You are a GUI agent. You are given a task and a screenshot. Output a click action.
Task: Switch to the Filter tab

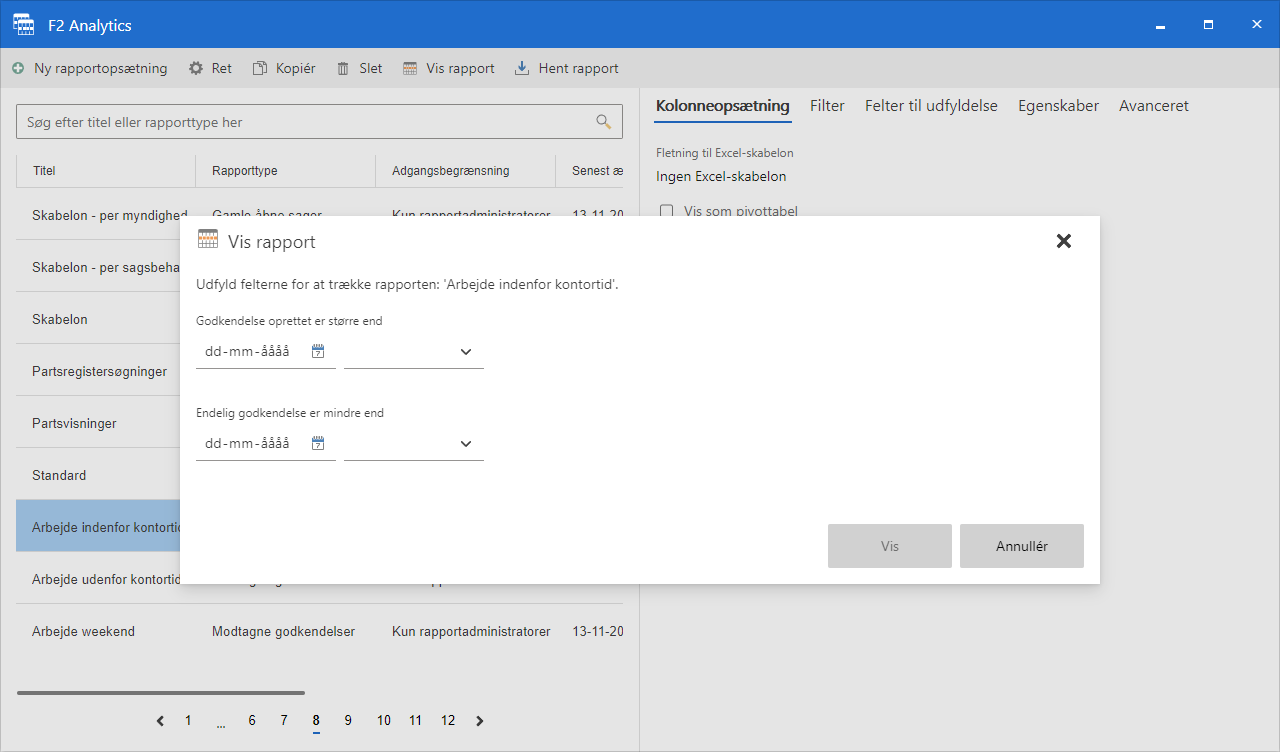pyautogui.click(x=827, y=106)
